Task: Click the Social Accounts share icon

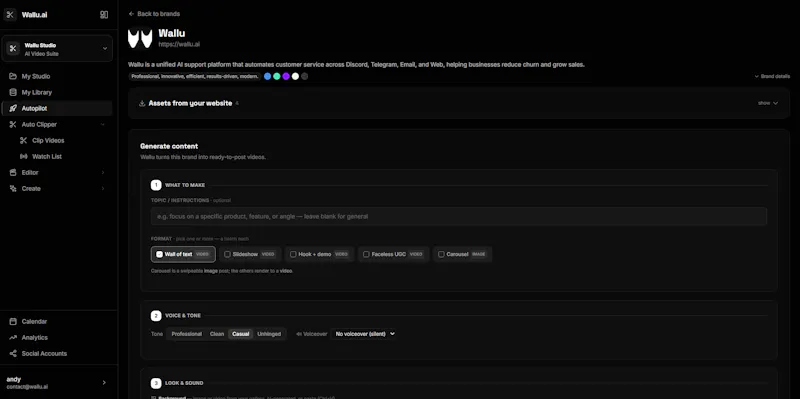Action: click(x=13, y=354)
